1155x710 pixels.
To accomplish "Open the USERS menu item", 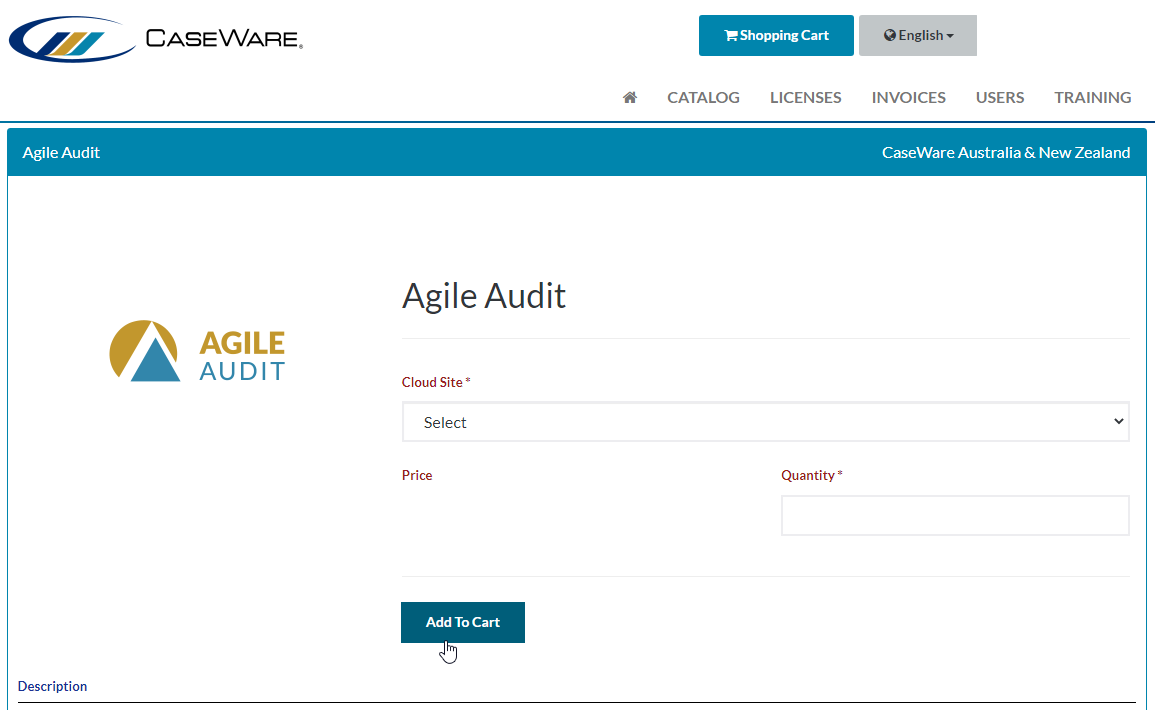I will tap(1000, 97).
